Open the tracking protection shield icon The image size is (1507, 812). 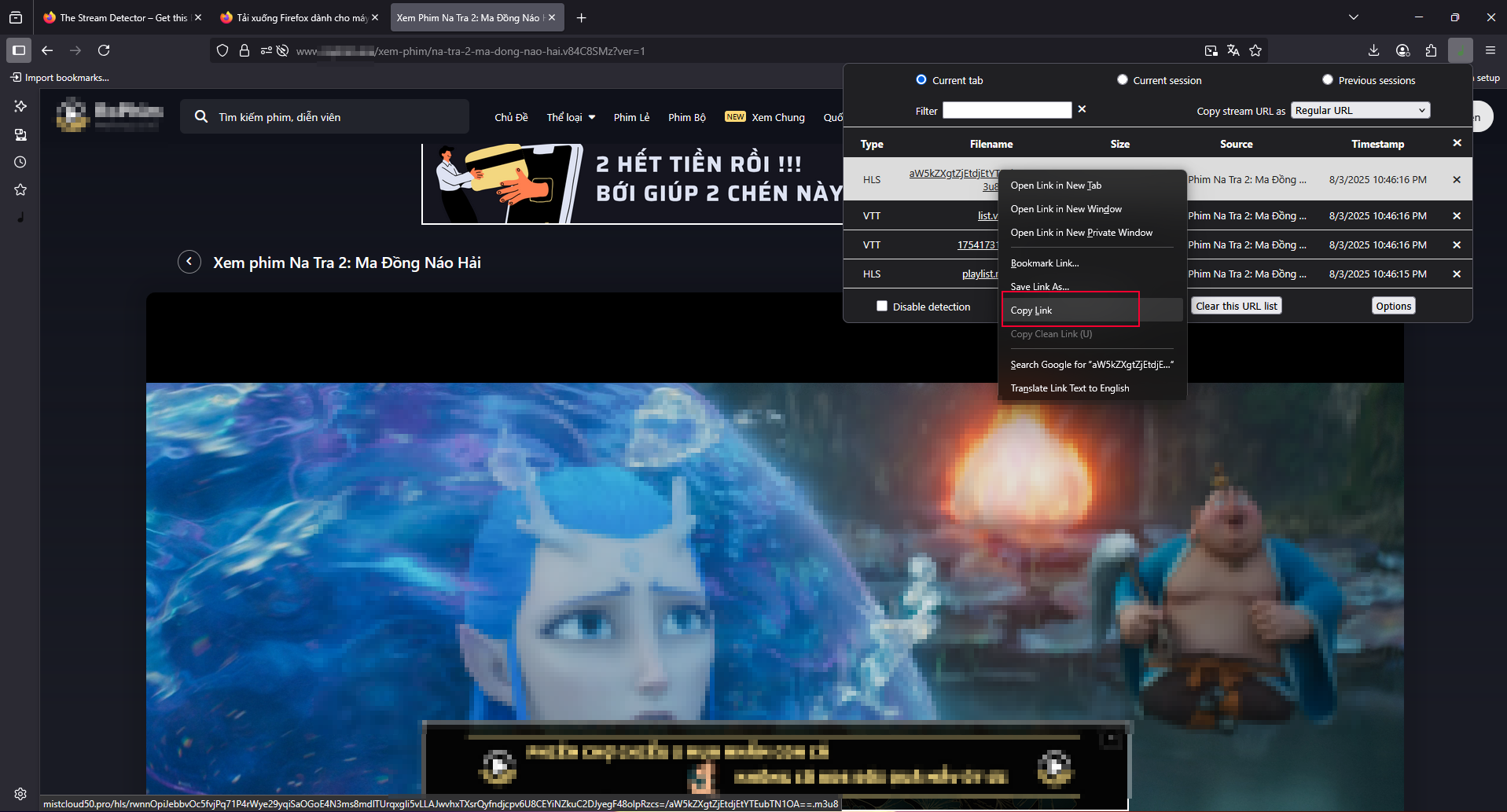tap(222, 50)
